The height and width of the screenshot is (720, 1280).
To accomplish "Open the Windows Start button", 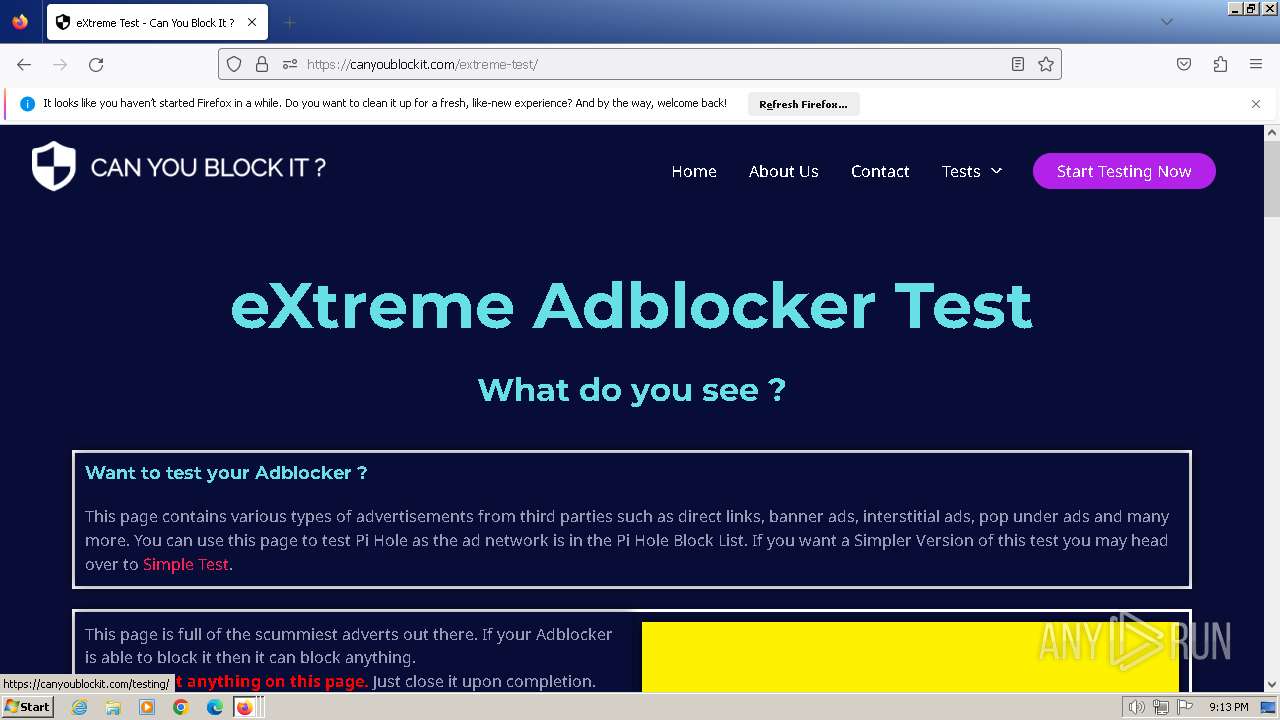I will [x=27, y=707].
